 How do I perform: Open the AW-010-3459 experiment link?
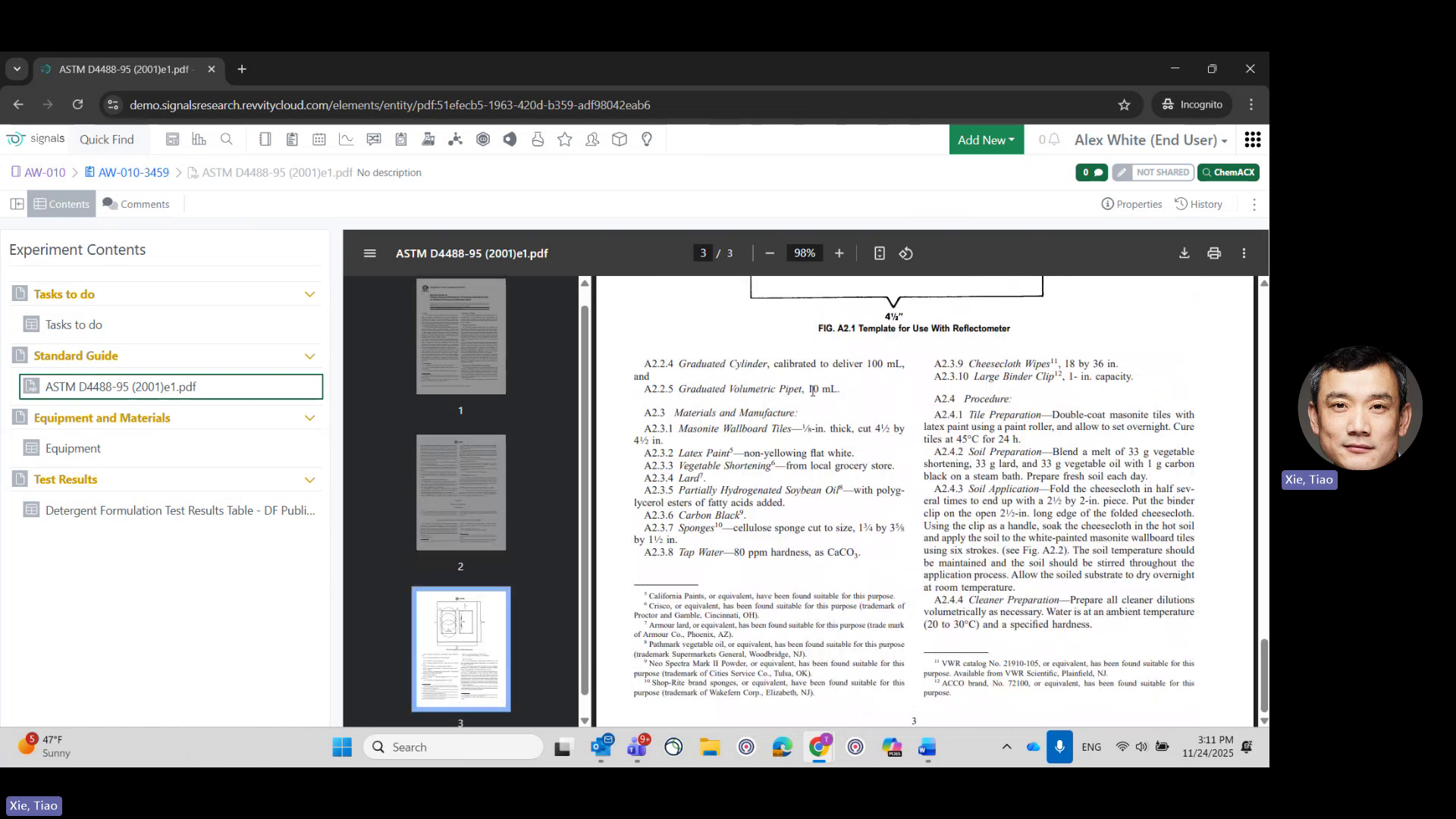133,172
